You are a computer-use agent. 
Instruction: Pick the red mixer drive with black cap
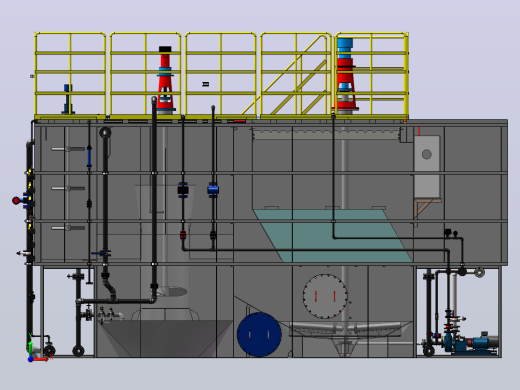[165, 79]
